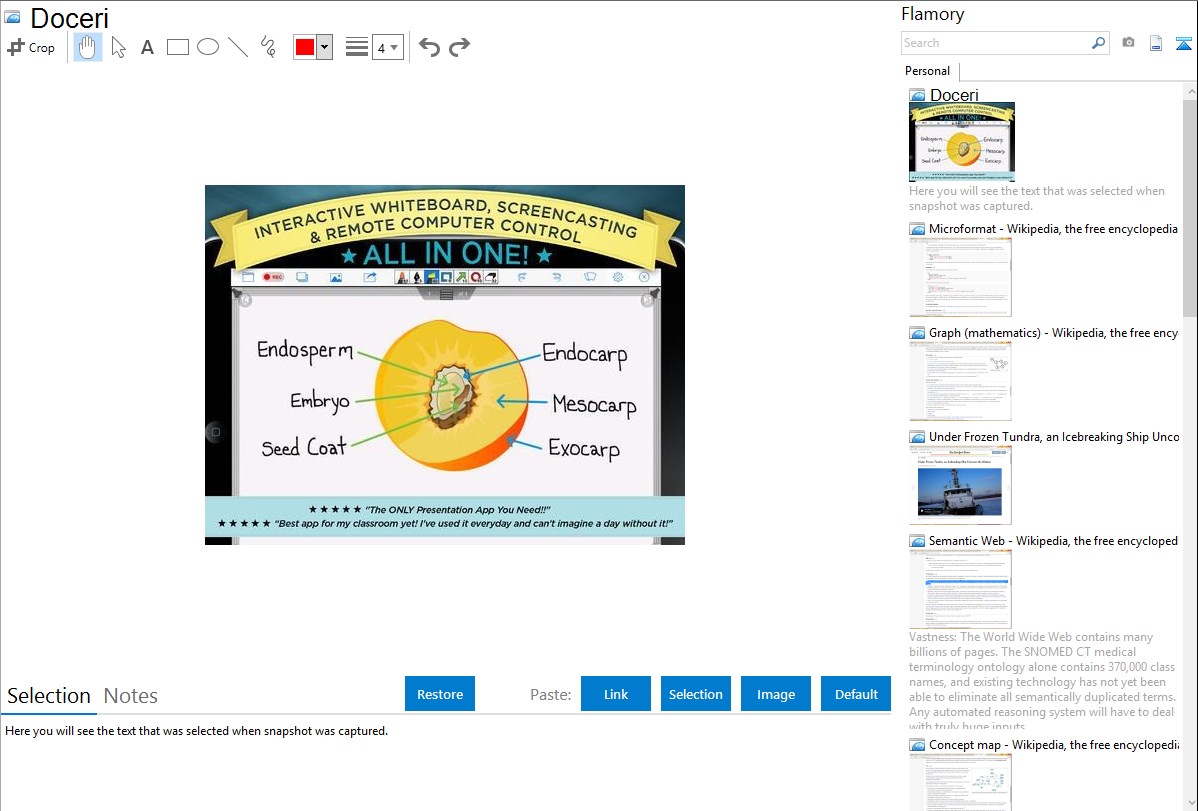The height and width of the screenshot is (811, 1198).
Task: Switch to the Notes tab
Action: pos(131,696)
